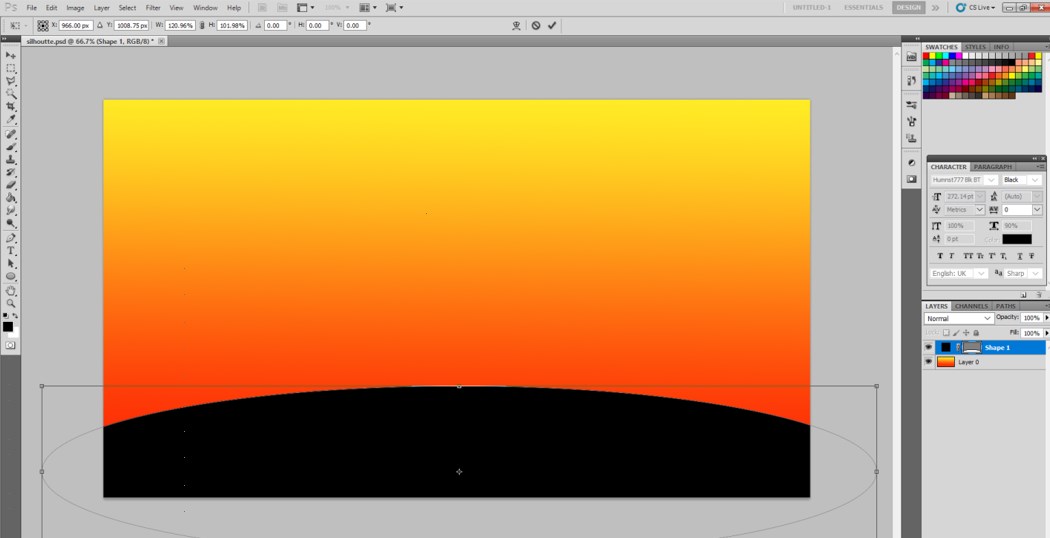Switch to the Channels tab

(x=970, y=306)
